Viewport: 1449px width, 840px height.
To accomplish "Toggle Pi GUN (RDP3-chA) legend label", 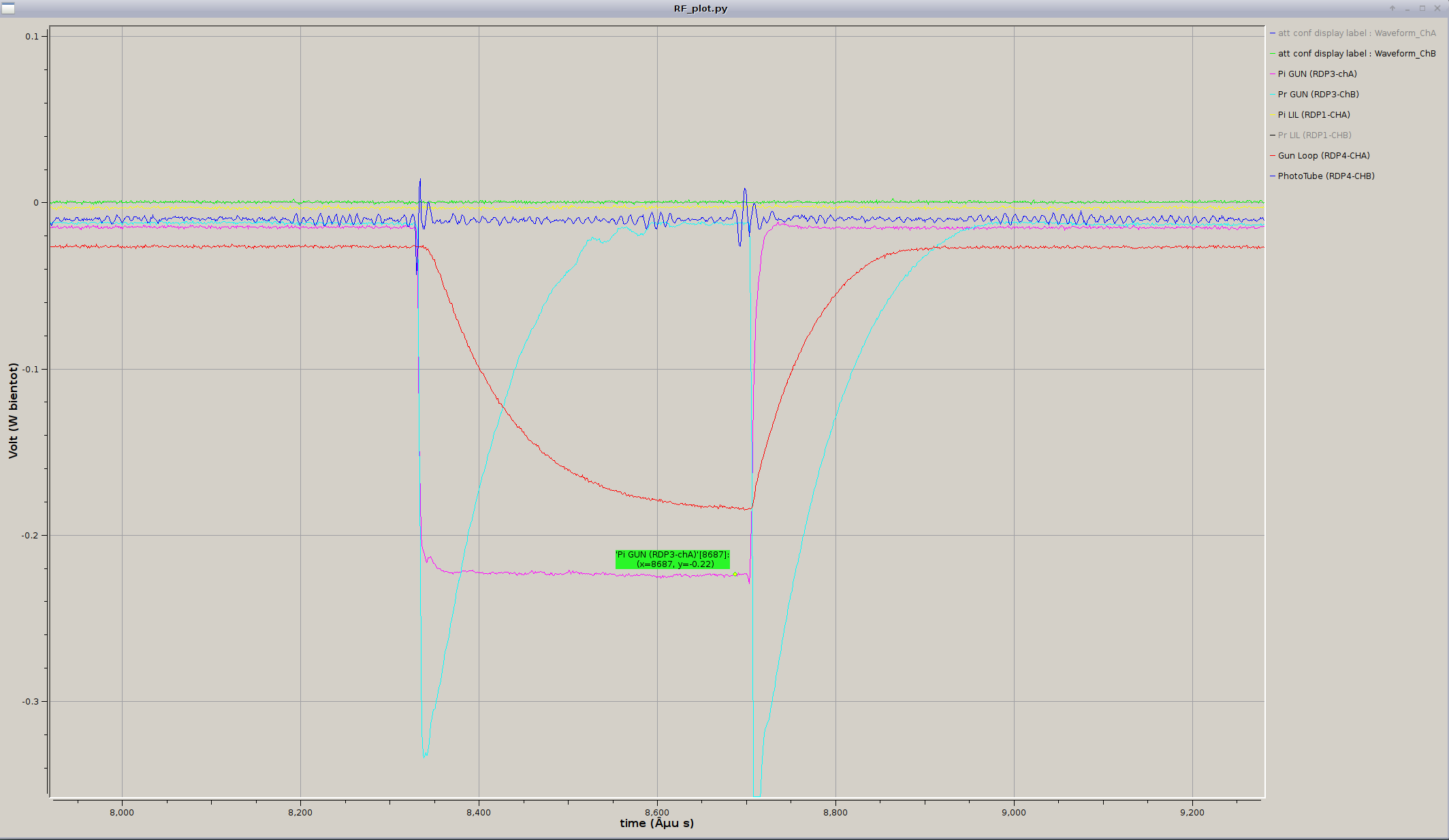I will (1317, 74).
